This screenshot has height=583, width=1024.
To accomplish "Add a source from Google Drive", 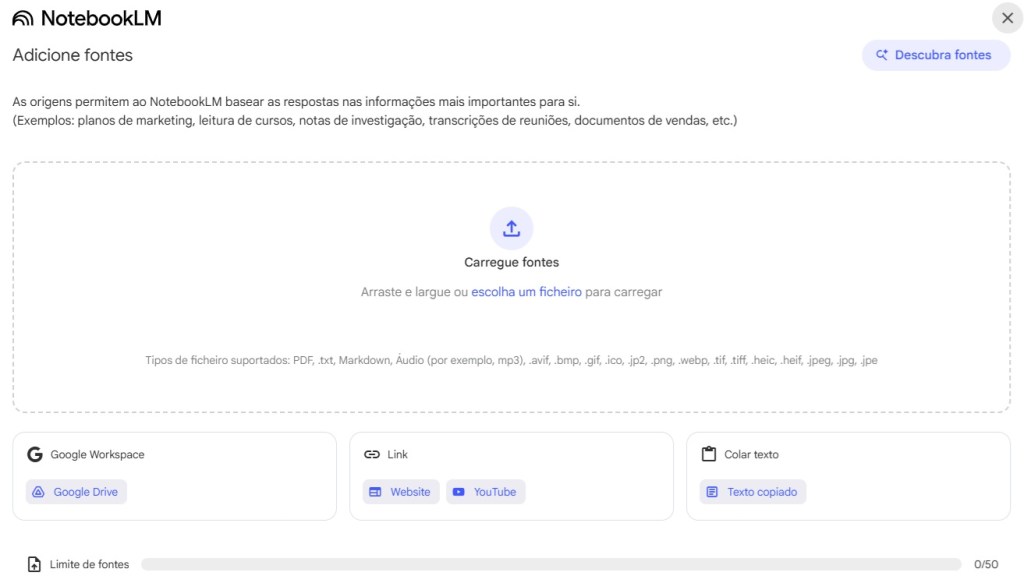I will pos(76,492).
